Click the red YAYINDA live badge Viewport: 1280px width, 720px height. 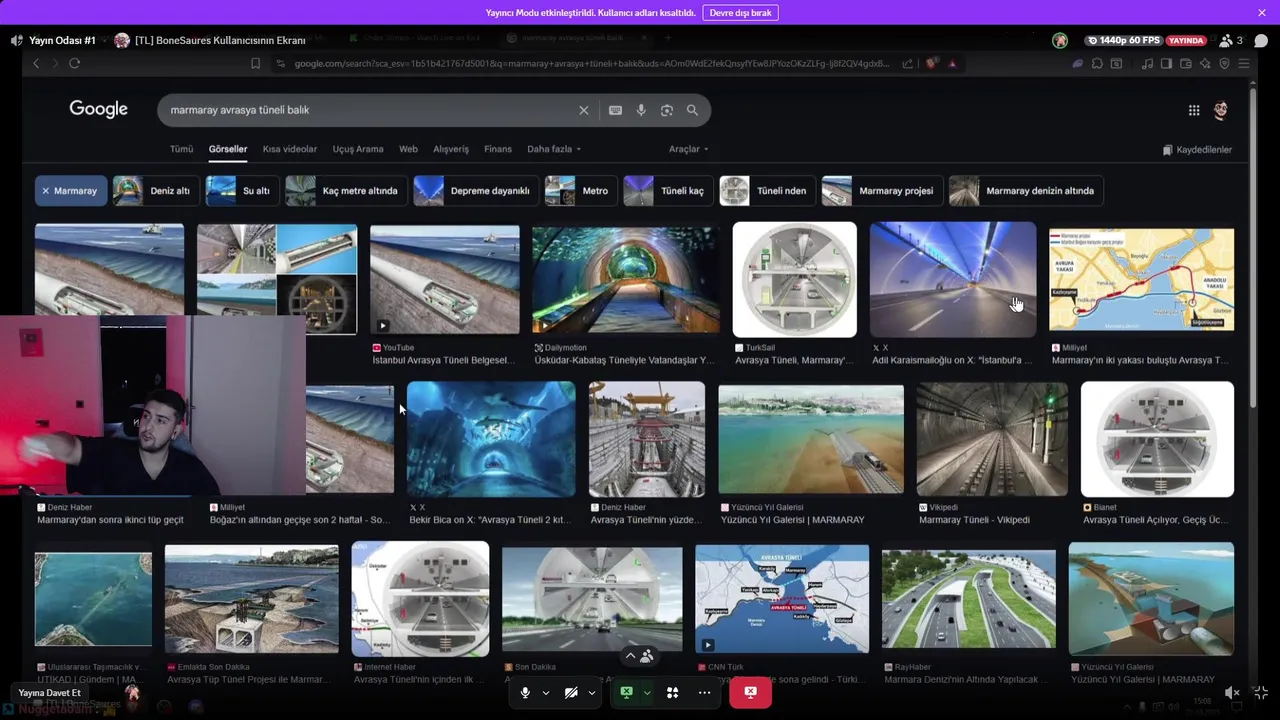(1187, 41)
